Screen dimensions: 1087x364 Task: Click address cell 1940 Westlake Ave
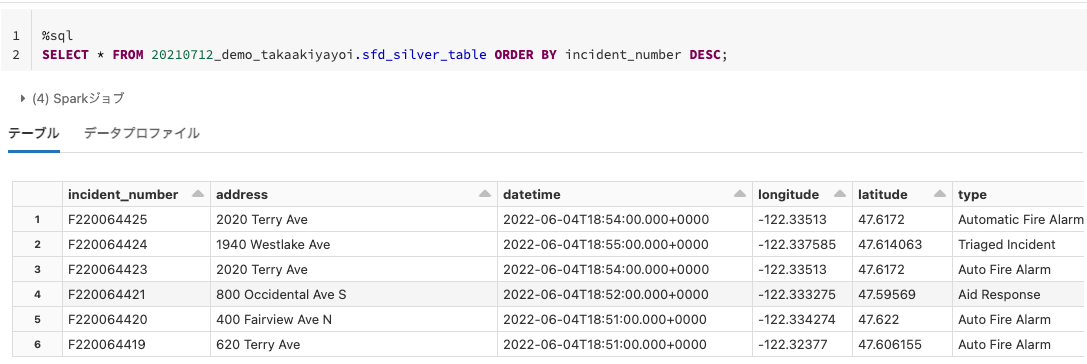(x=354, y=245)
